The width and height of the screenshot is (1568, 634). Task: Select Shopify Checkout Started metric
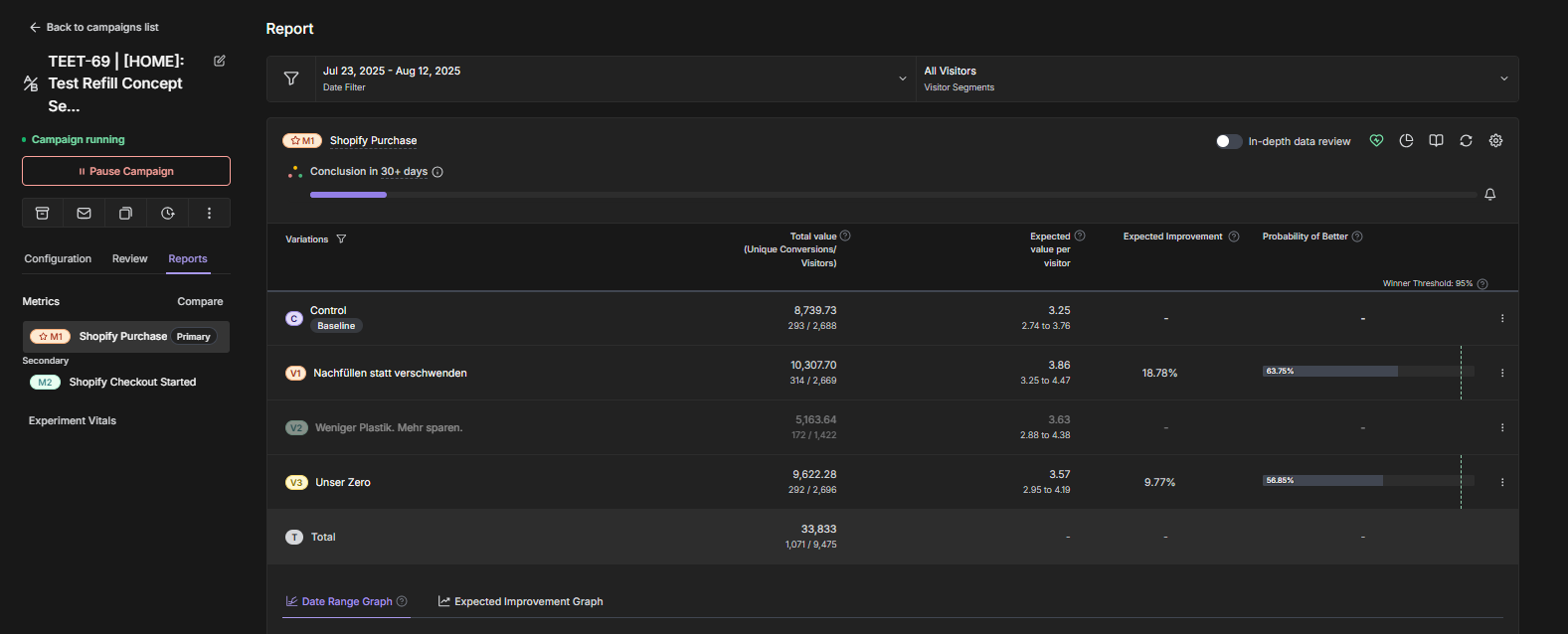(x=131, y=382)
